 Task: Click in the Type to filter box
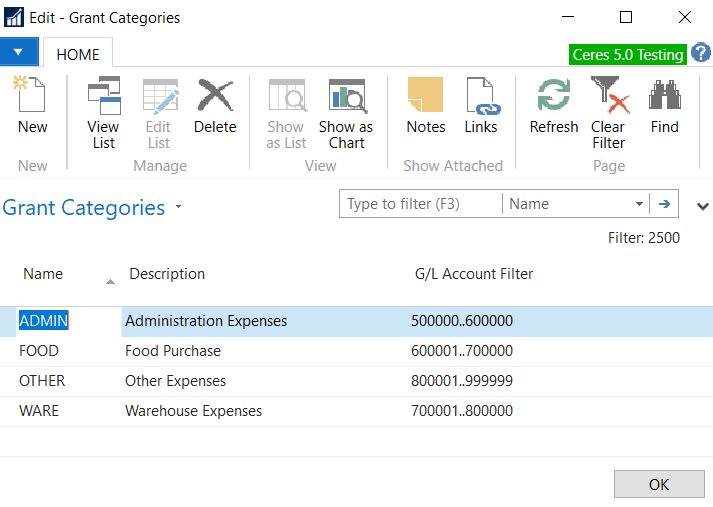point(420,204)
